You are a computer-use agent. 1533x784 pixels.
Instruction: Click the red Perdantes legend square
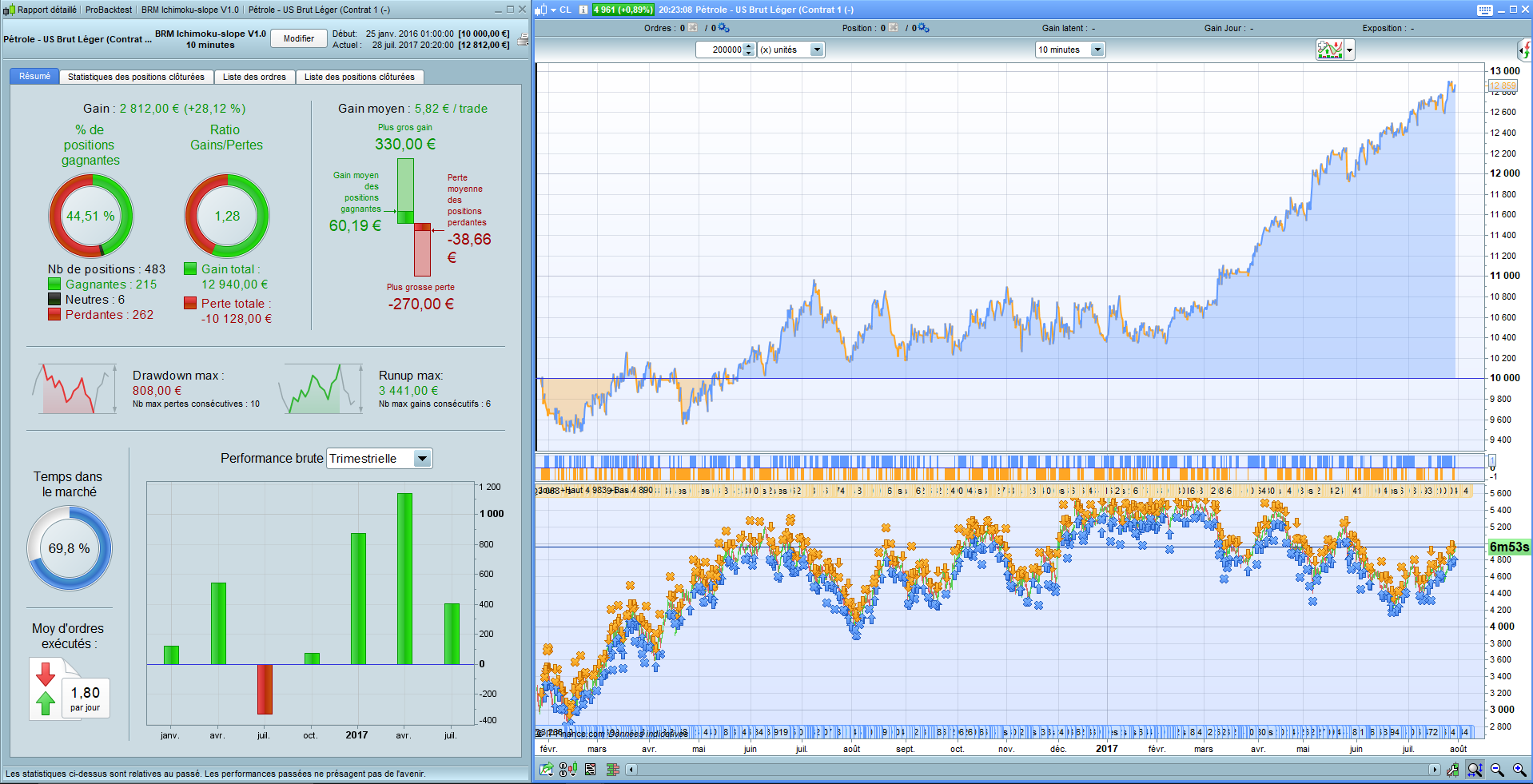pos(54,314)
